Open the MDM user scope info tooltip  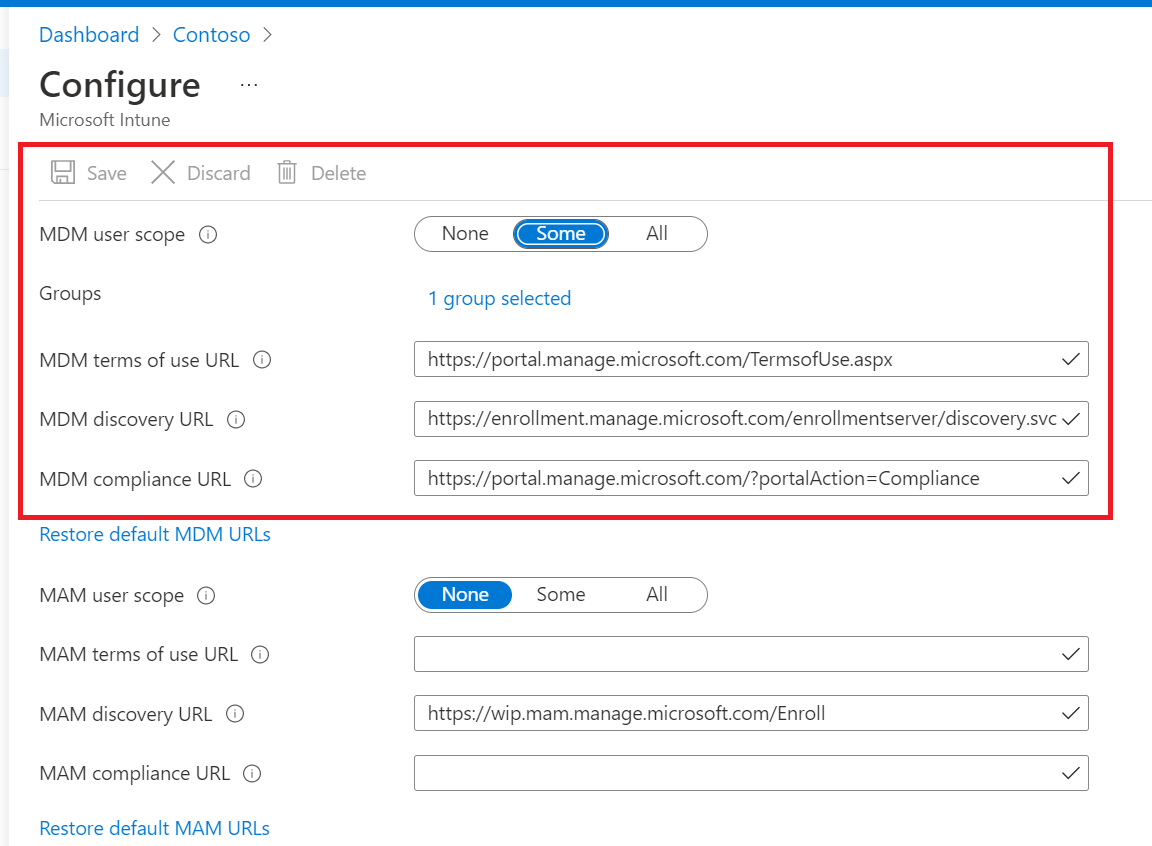(207, 234)
